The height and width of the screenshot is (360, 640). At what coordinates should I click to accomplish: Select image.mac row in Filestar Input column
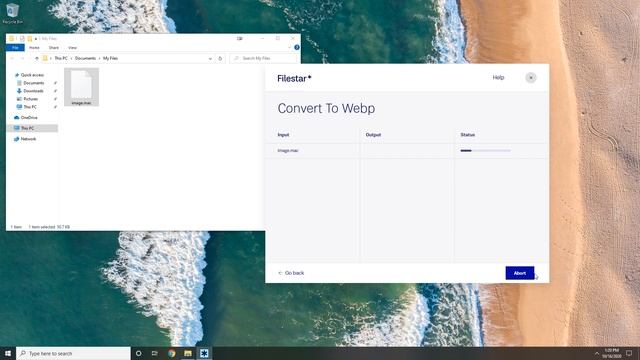click(288, 151)
